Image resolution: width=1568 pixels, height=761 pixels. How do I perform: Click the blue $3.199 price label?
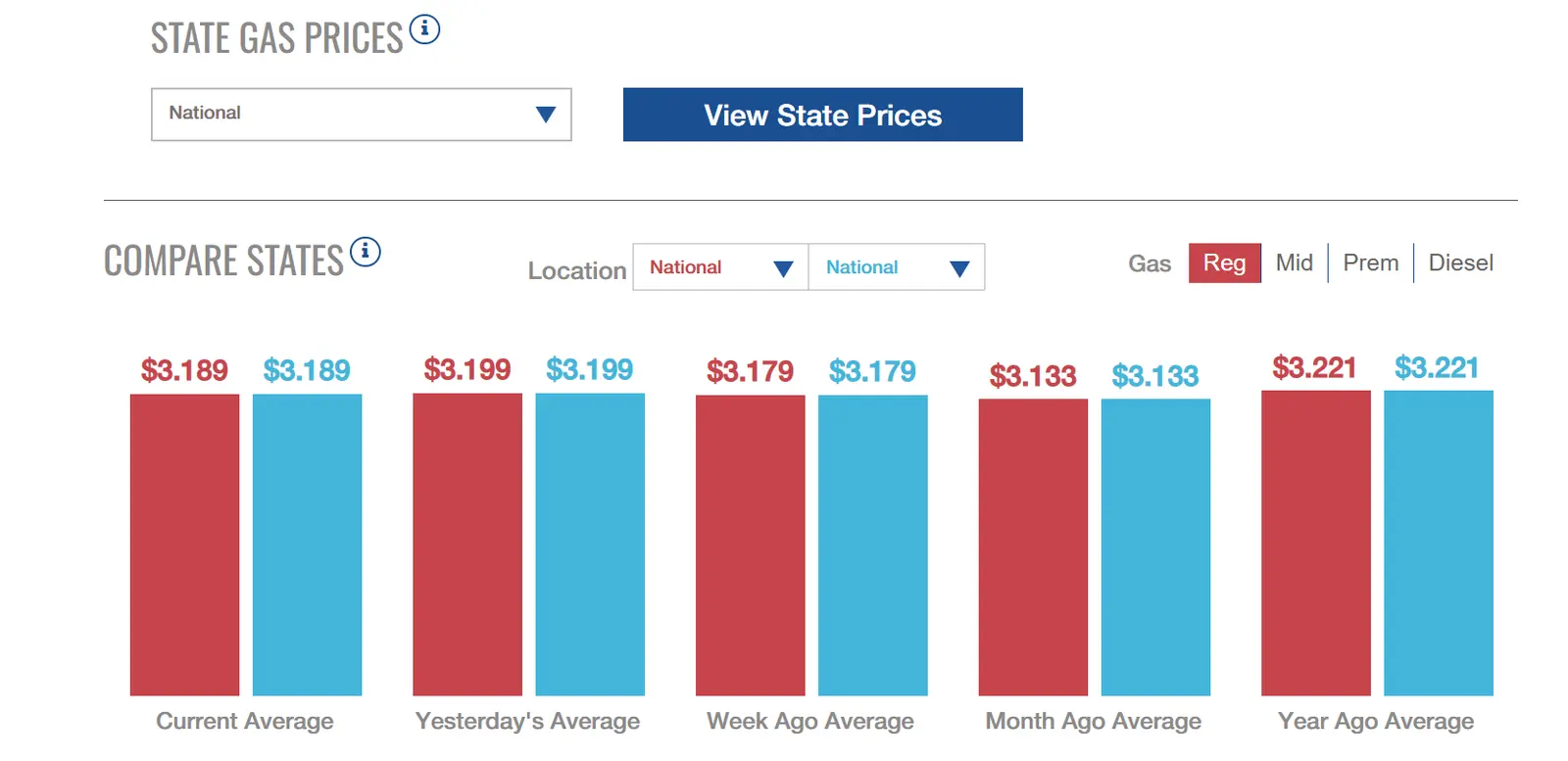click(589, 369)
